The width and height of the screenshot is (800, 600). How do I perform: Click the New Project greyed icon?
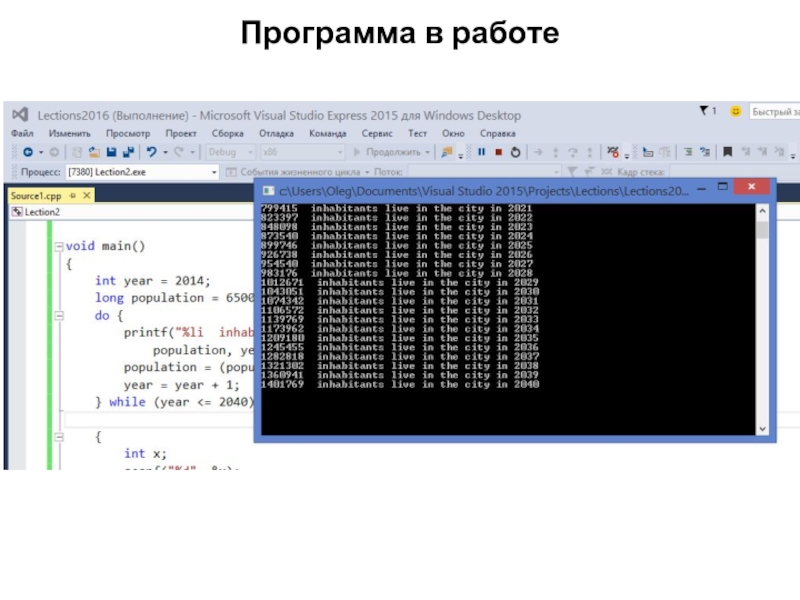click(x=77, y=152)
